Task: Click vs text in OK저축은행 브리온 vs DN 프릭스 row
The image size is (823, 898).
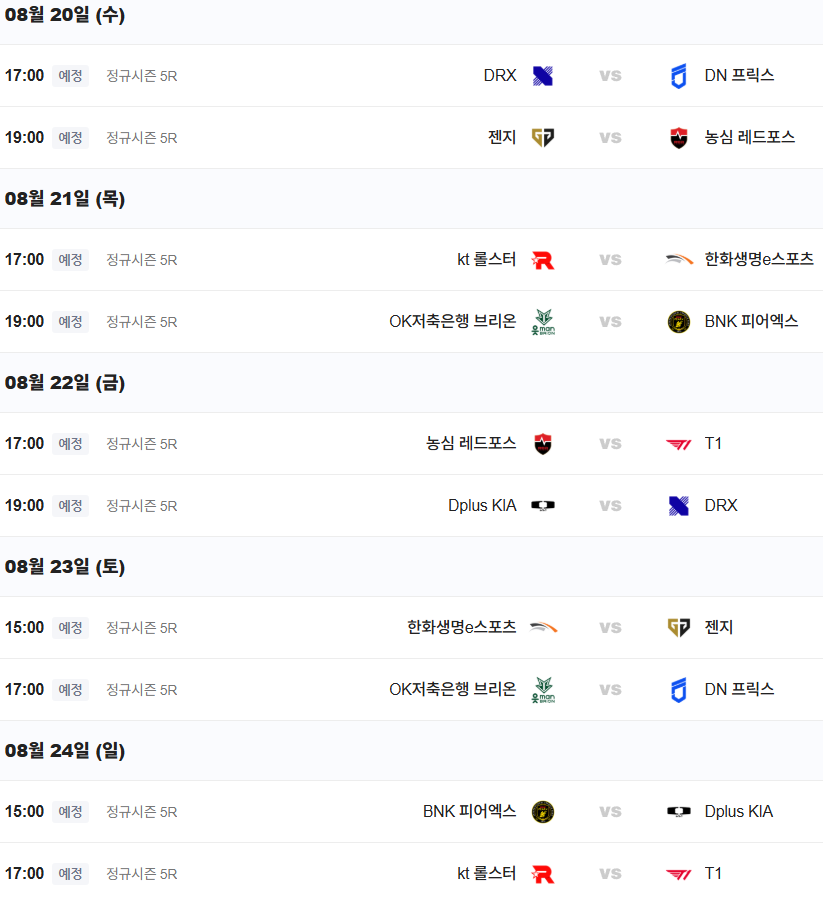Action: (611, 690)
